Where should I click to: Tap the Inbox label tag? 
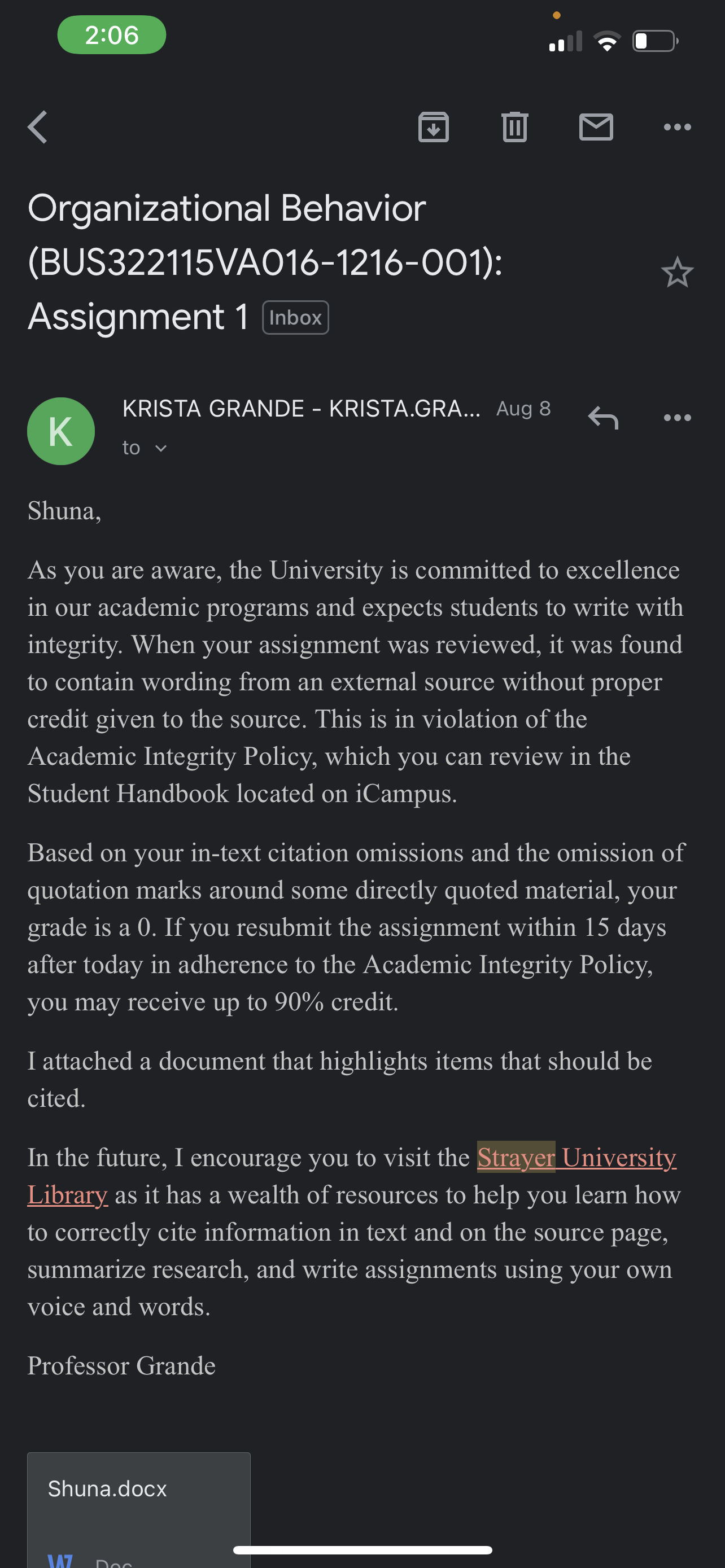[x=295, y=318]
